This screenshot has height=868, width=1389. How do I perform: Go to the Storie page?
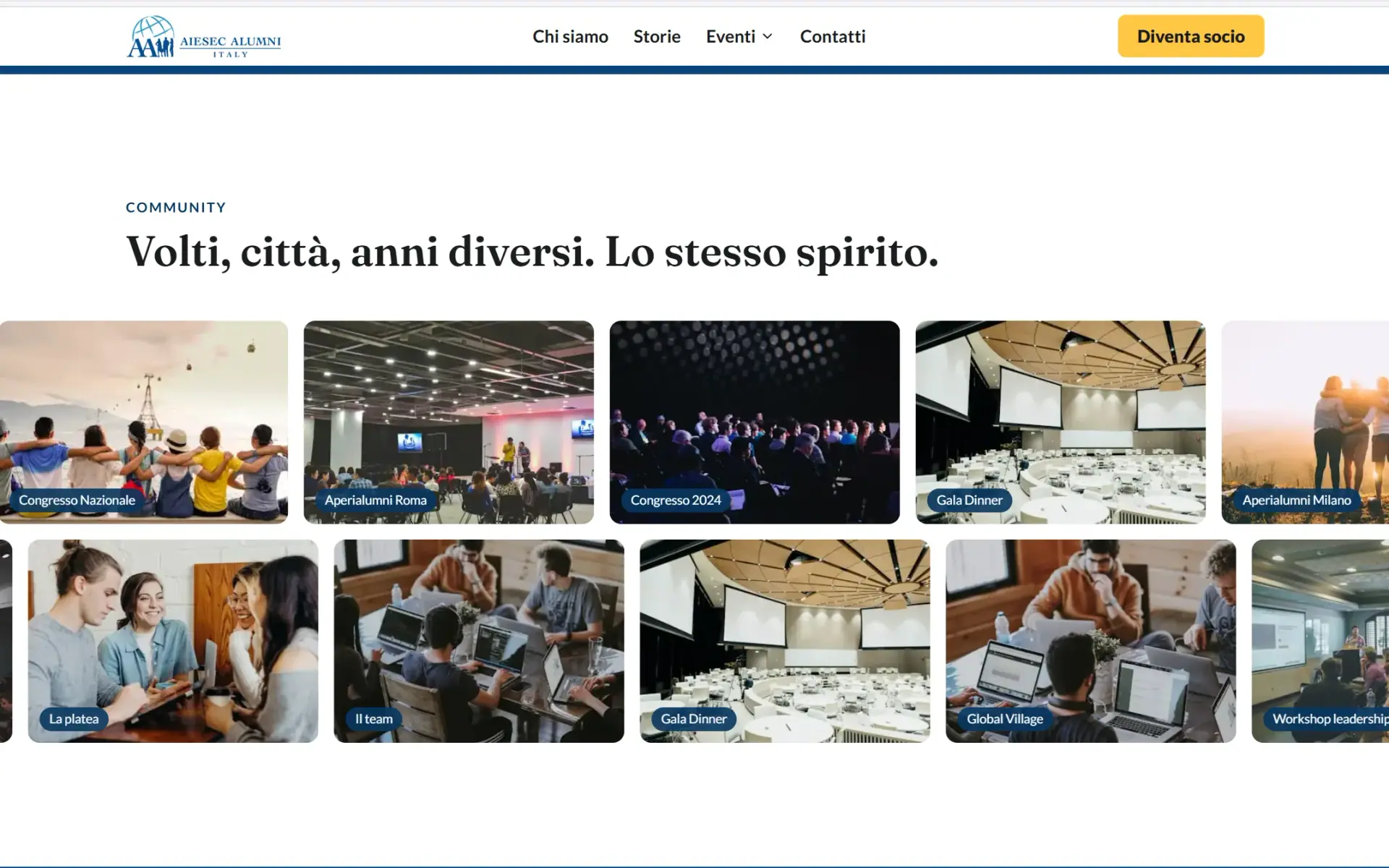[657, 36]
